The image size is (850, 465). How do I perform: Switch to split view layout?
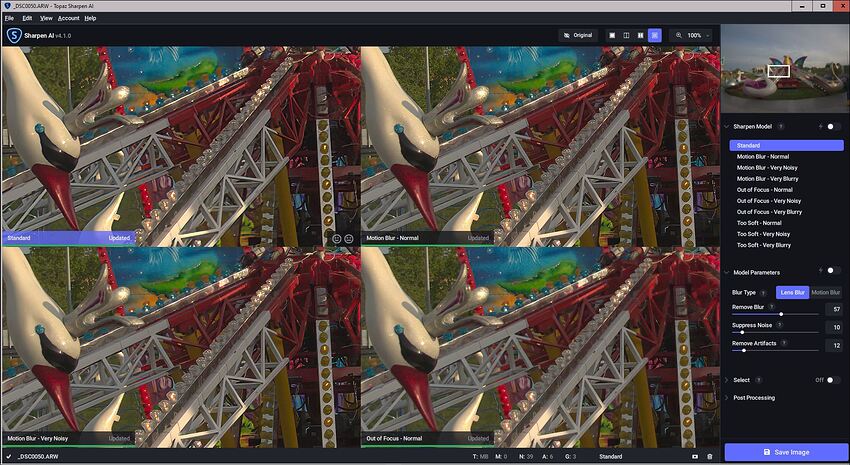click(626, 35)
